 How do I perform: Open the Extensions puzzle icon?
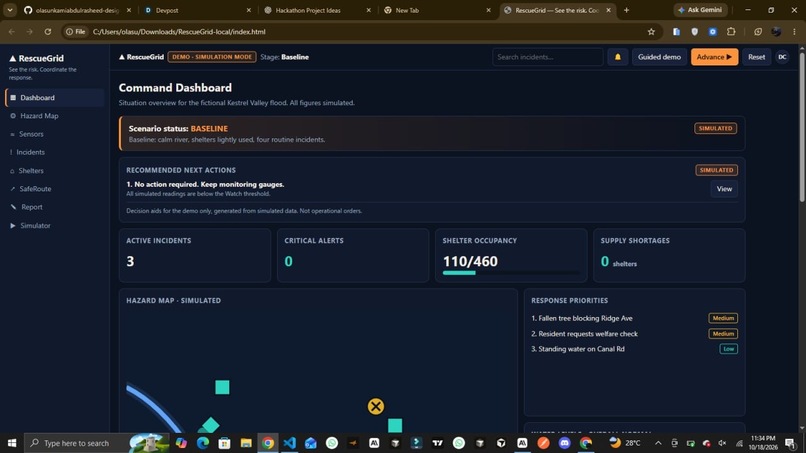pyautogui.click(x=731, y=32)
